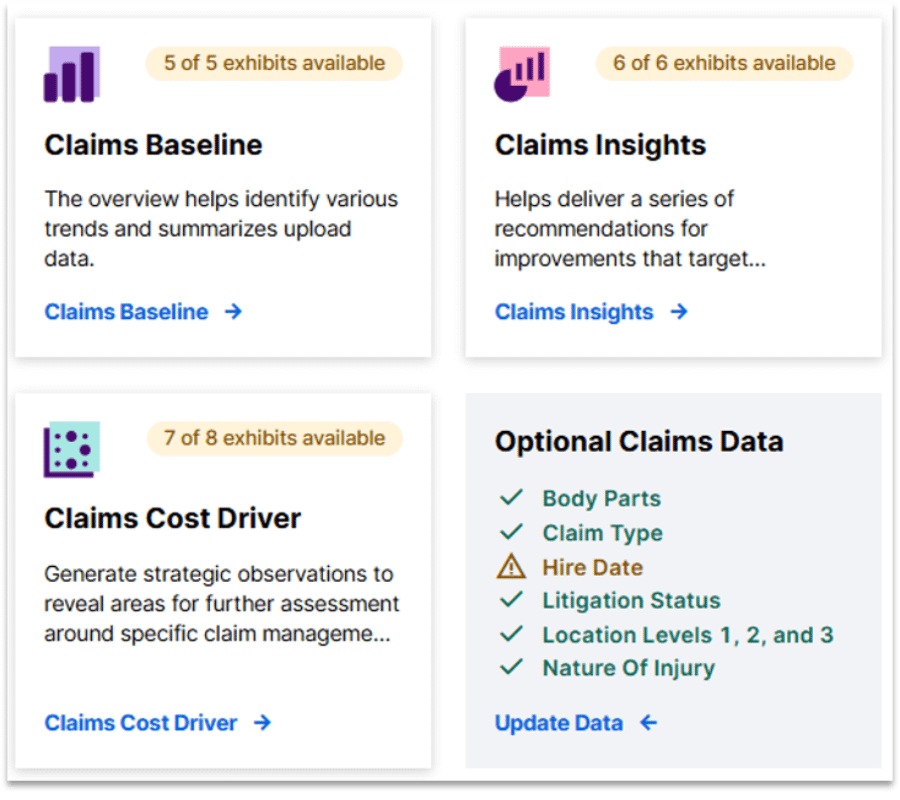Click the arrow next to Claims Insights link
This screenshot has height=800, width=900.
(679, 312)
